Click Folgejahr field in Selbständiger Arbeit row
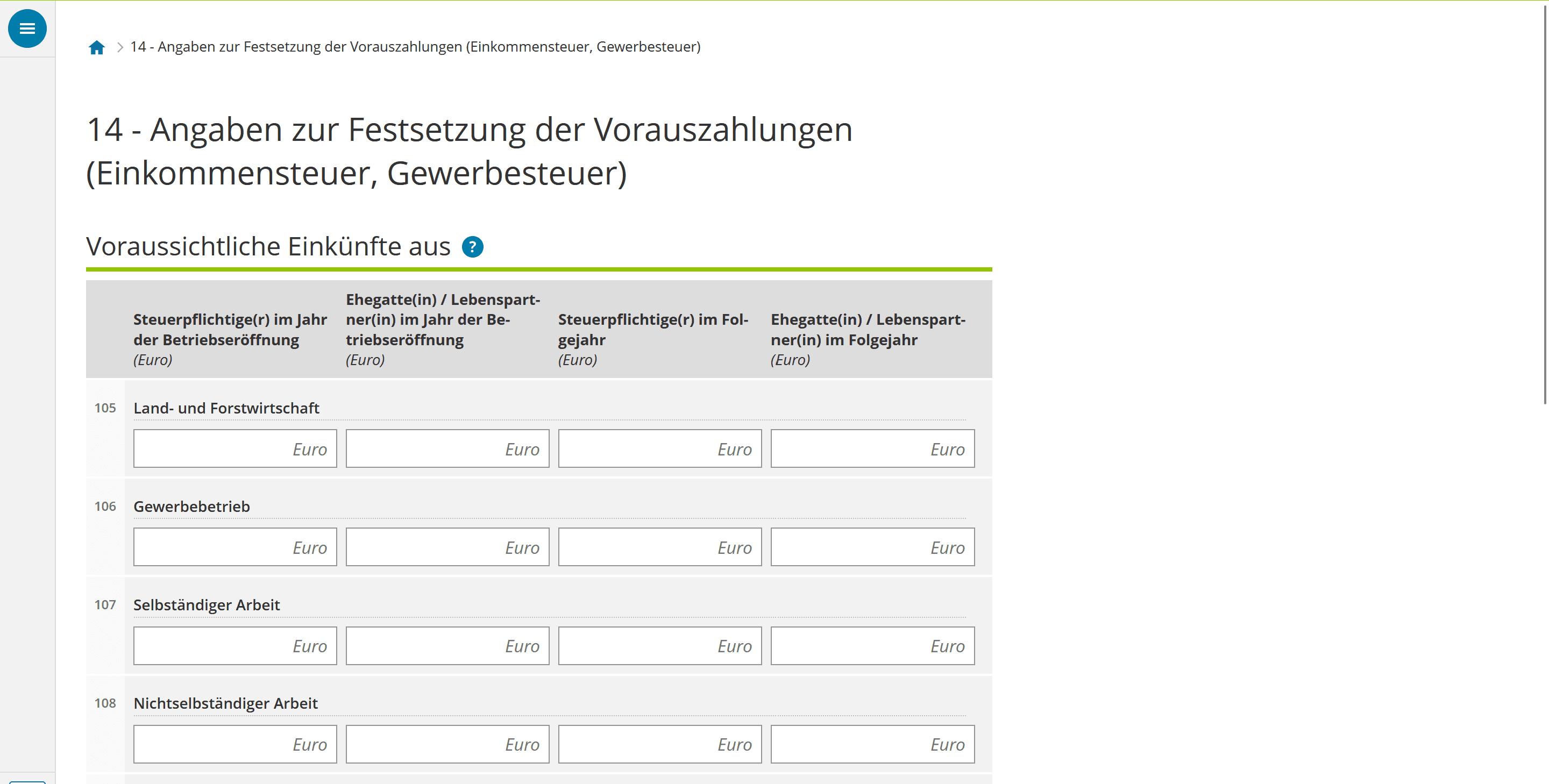The height and width of the screenshot is (784, 1549). (x=659, y=646)
